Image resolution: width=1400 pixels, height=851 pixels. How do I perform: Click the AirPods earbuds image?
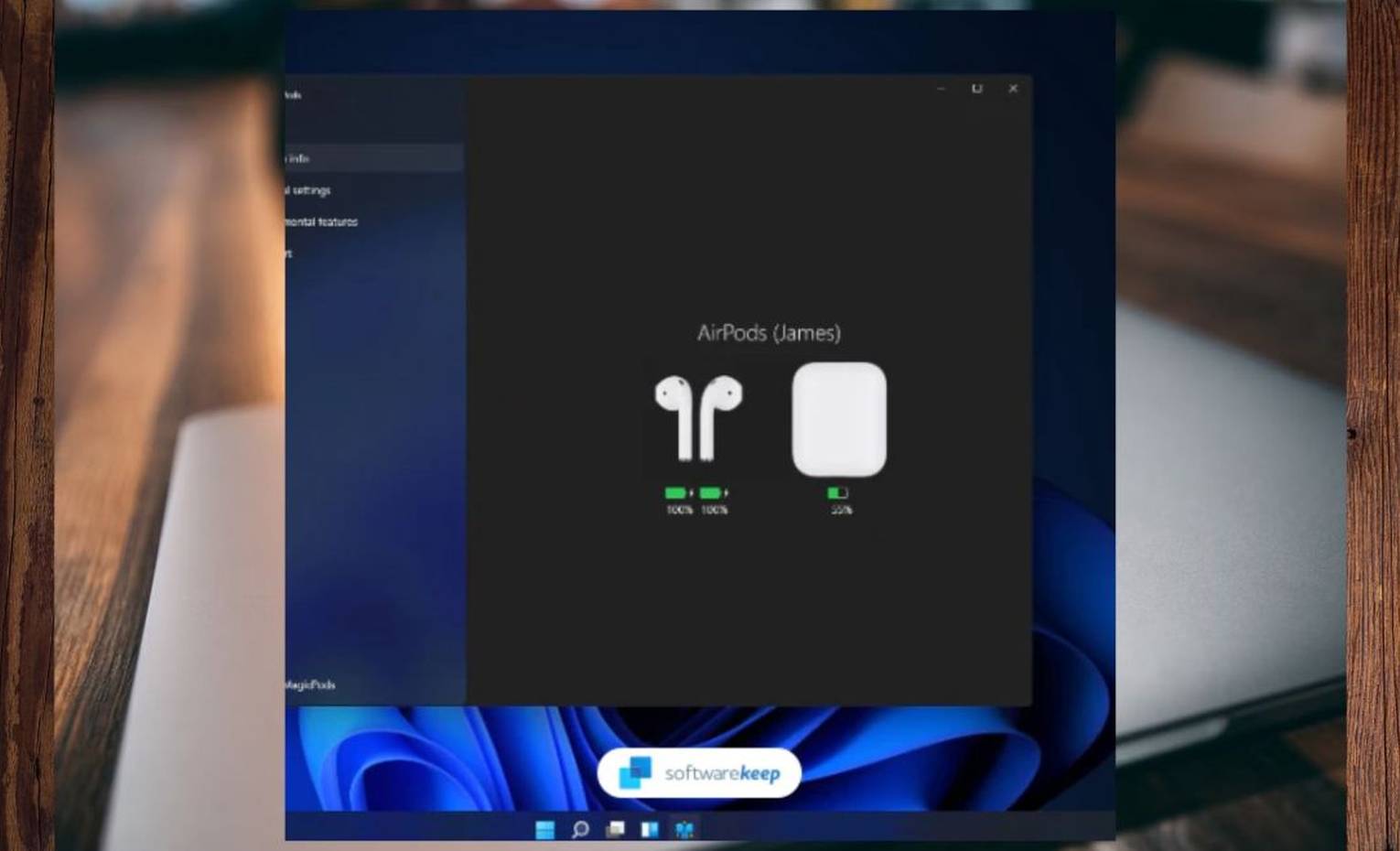point(698,417)
